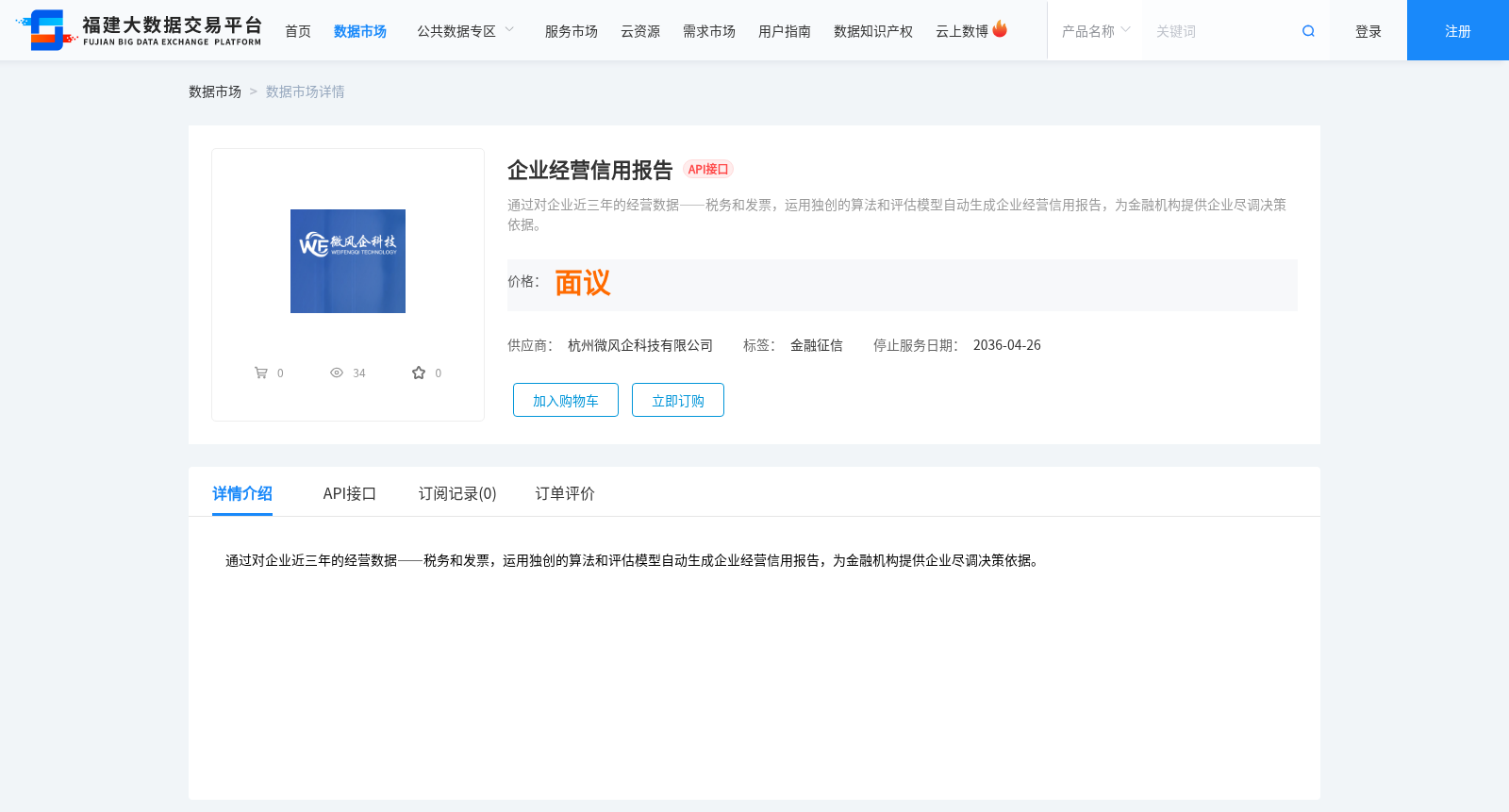Image resolution: width=1509 pixels, height=812 pixels.
Task: Click the gray product summary under the title
Action: coord(897,214)
